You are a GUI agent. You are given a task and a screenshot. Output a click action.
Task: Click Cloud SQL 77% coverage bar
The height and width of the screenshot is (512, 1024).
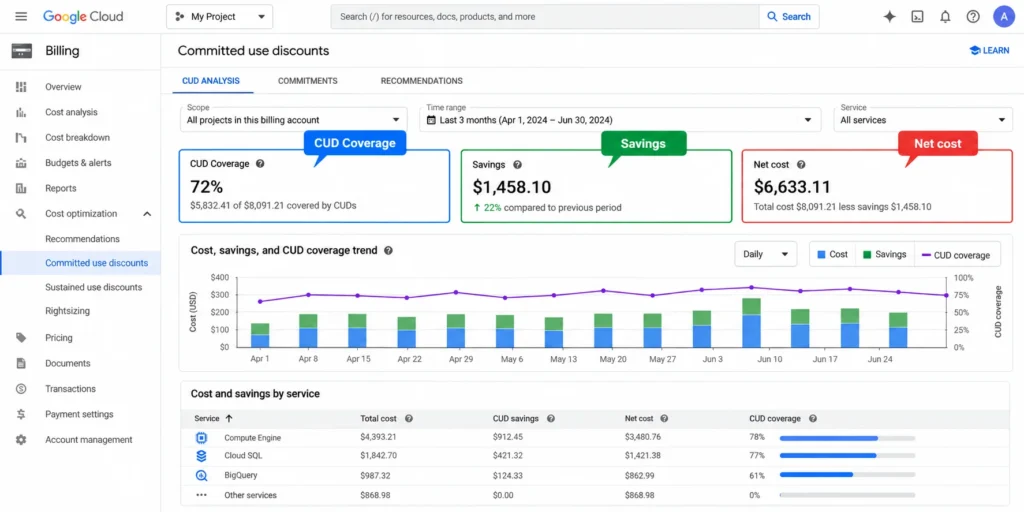[x=847, y=456]
